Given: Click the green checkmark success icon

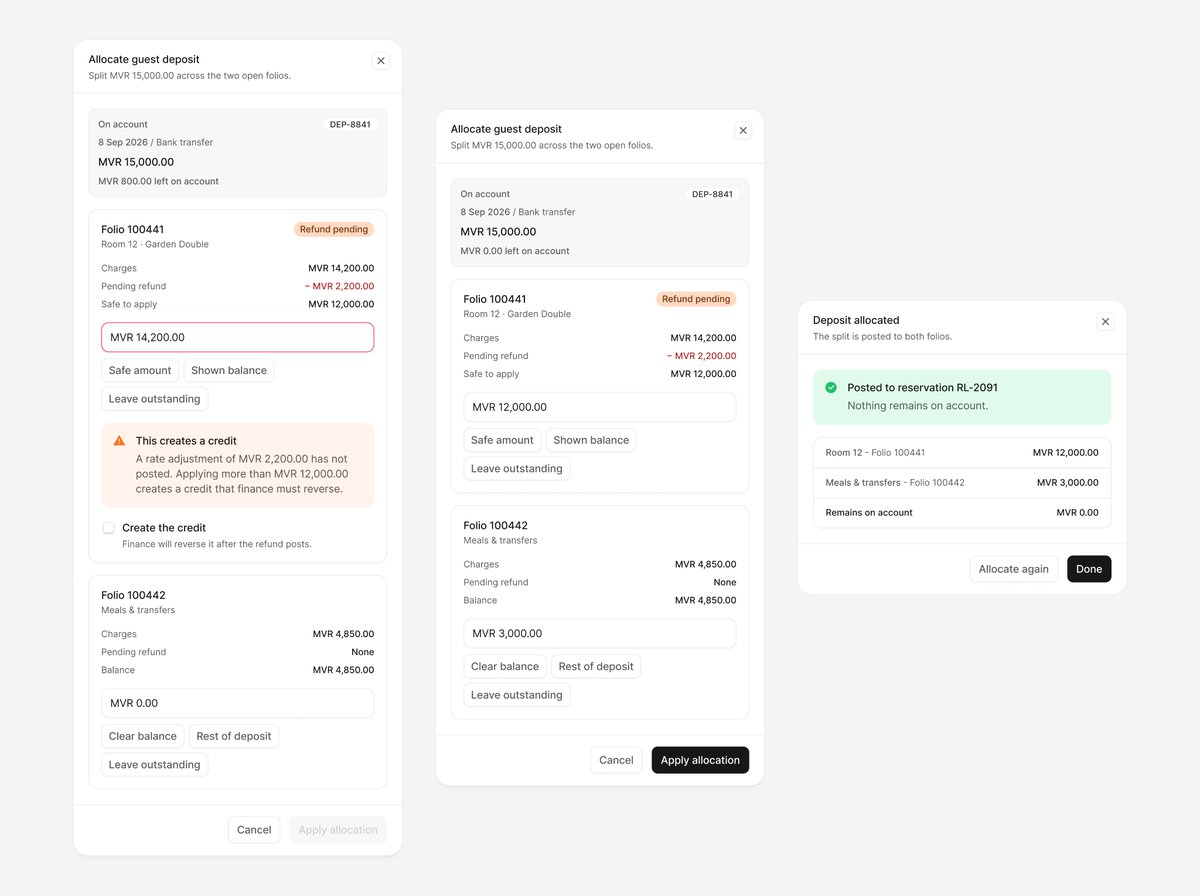Looking at the screenshot, I should pos(831,388).
